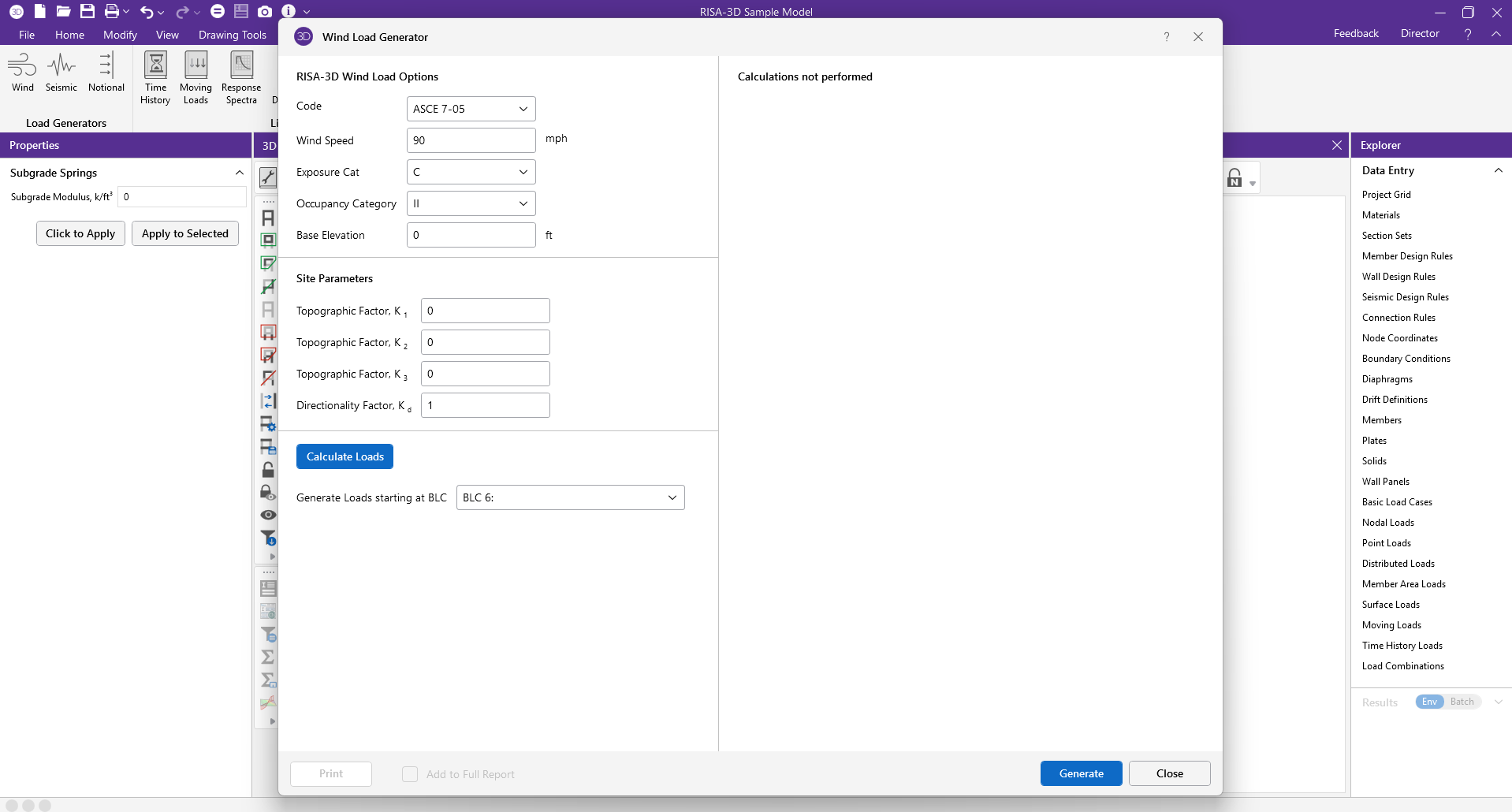Open the BLC 6 starting load case dropdown

tap(571, 497)
